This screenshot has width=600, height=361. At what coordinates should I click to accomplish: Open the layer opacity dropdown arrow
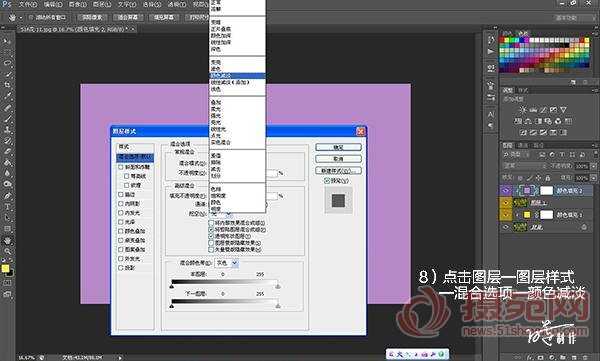click(x=593, y=166)
